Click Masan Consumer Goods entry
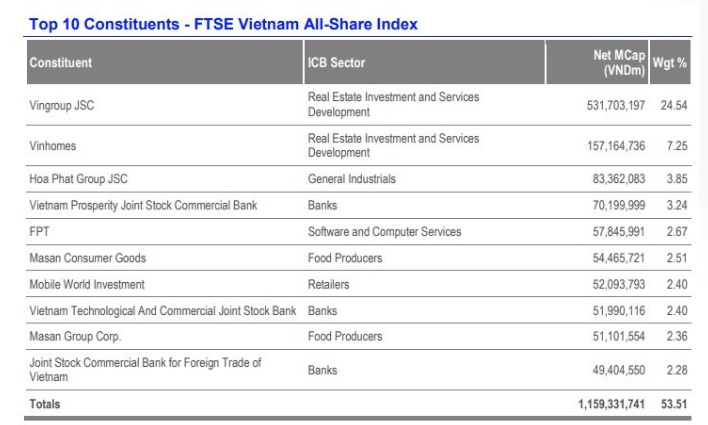 (x=88, y=258)
